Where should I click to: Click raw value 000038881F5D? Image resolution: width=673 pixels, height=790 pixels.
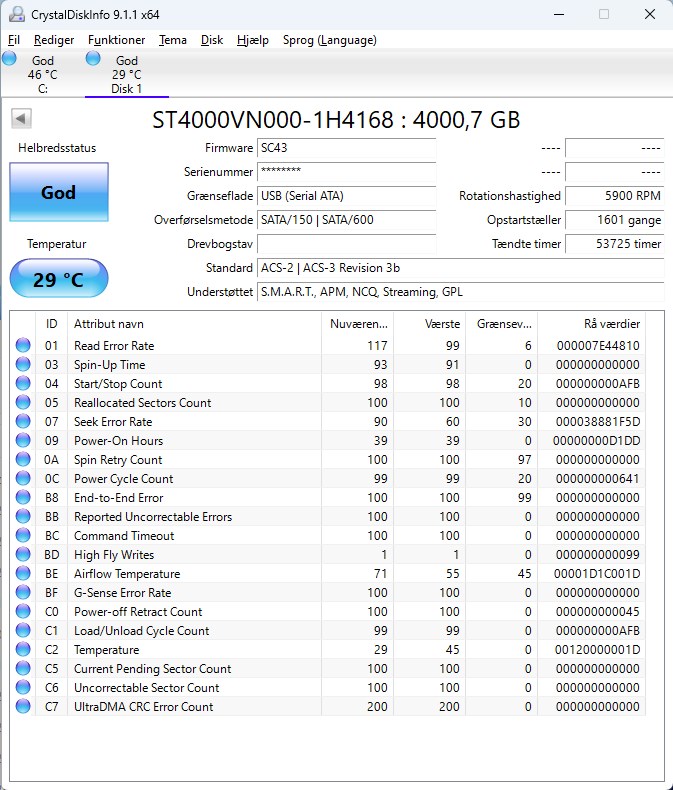[598, 422]
